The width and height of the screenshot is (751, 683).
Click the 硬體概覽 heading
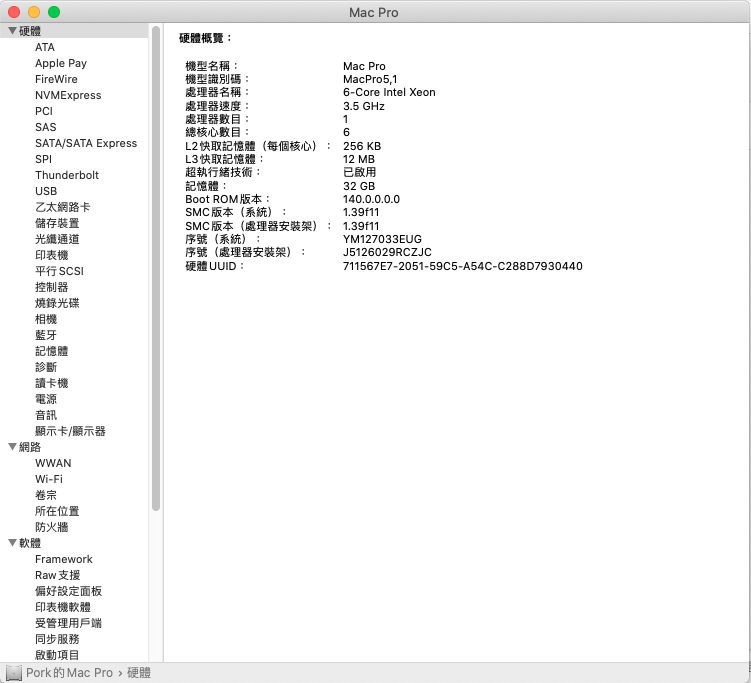205,38
